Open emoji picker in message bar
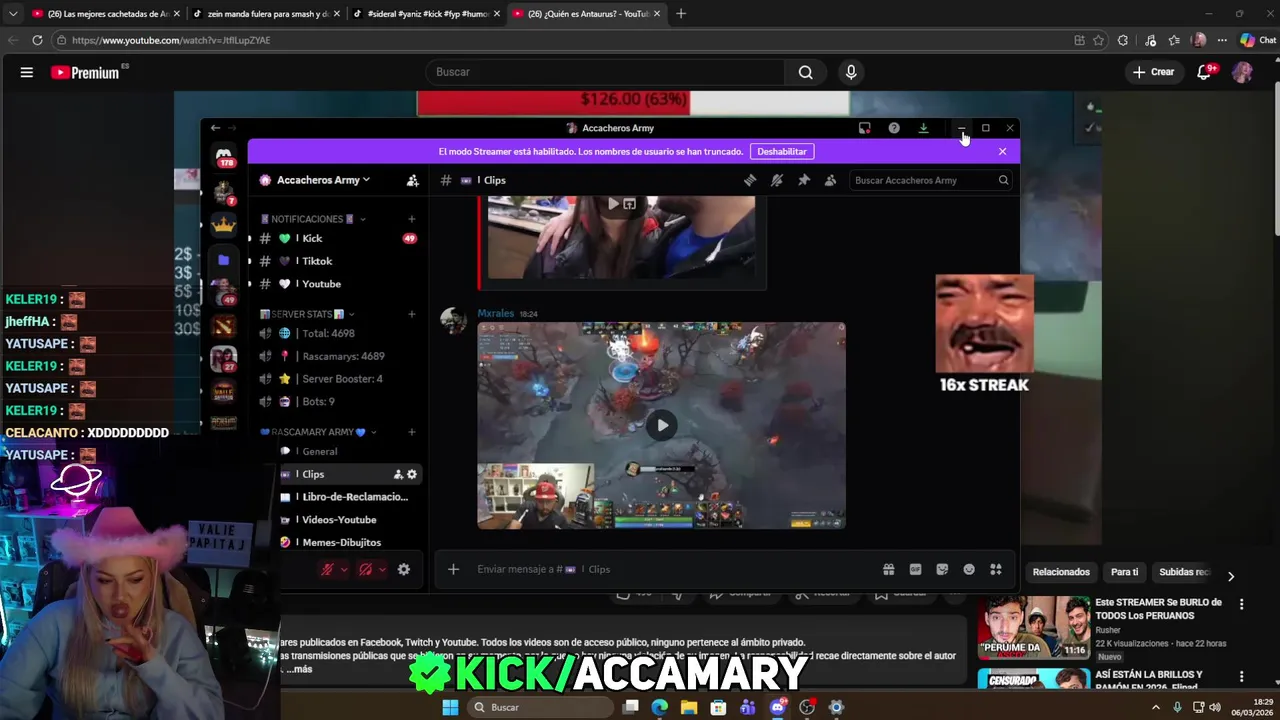The width and height of the screenshot is (1280, 720). click(x=969, y=569)
